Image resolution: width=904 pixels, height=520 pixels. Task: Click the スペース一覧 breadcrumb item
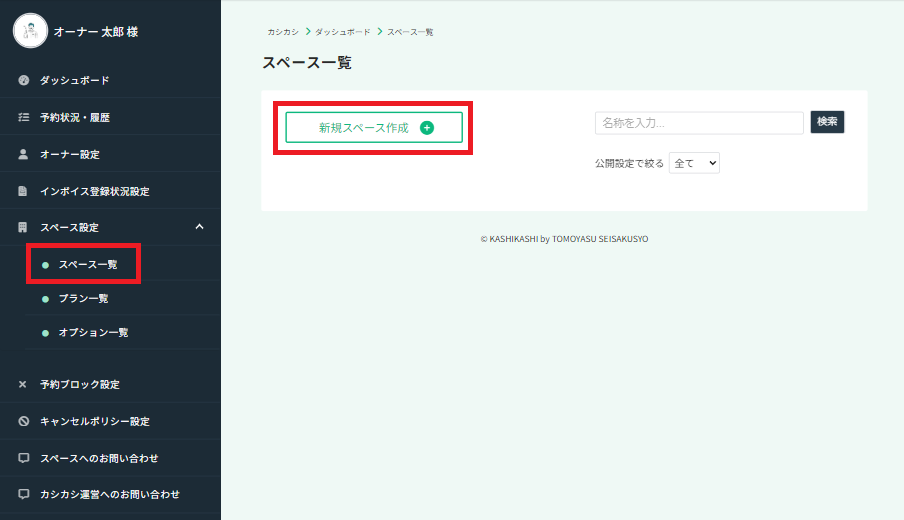[410, 32]
